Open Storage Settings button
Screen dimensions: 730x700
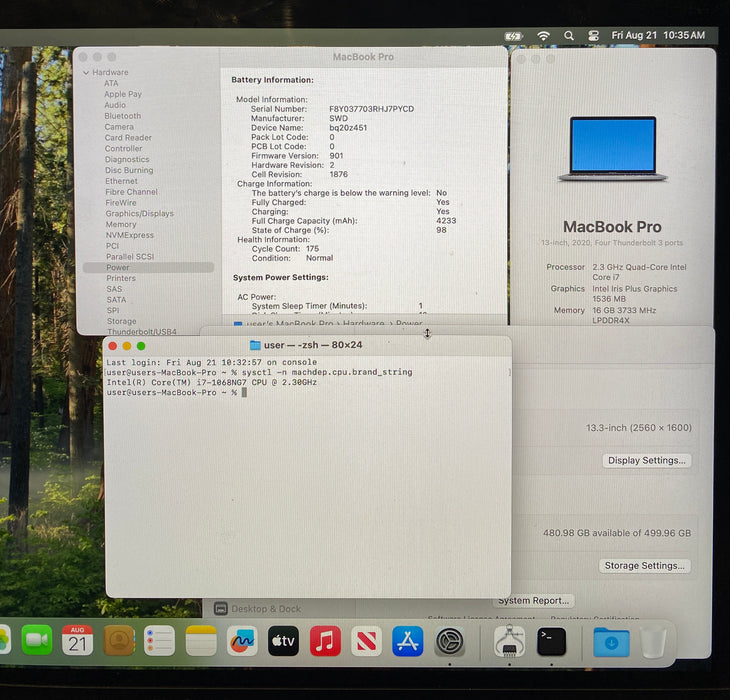point(644,565)
